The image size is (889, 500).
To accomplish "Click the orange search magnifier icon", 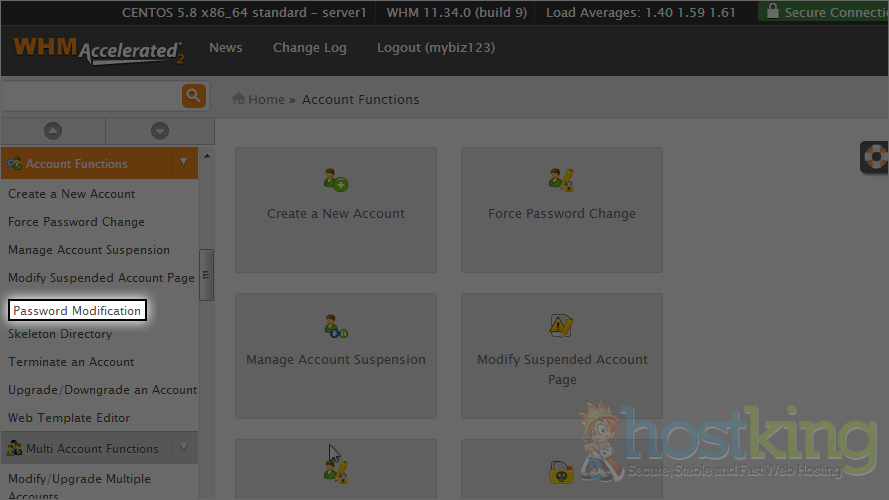I will click(x=193, y=96).
